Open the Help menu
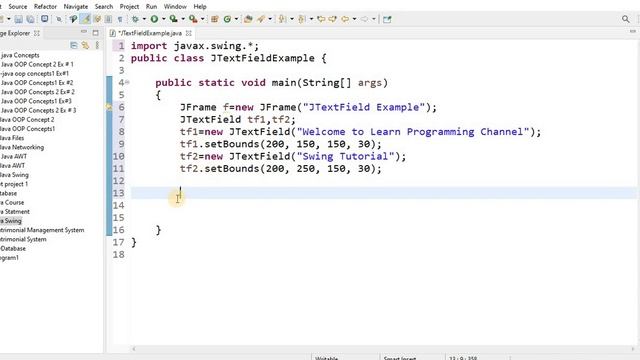640x360 pixels. click(200, 7)
